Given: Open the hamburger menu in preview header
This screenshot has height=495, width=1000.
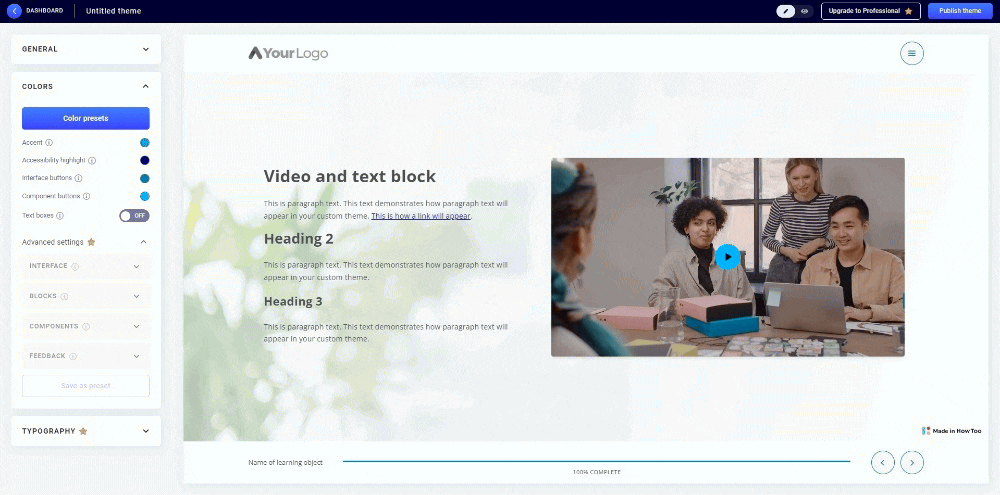Looking at the screenshot, I should tap(912, 53).
